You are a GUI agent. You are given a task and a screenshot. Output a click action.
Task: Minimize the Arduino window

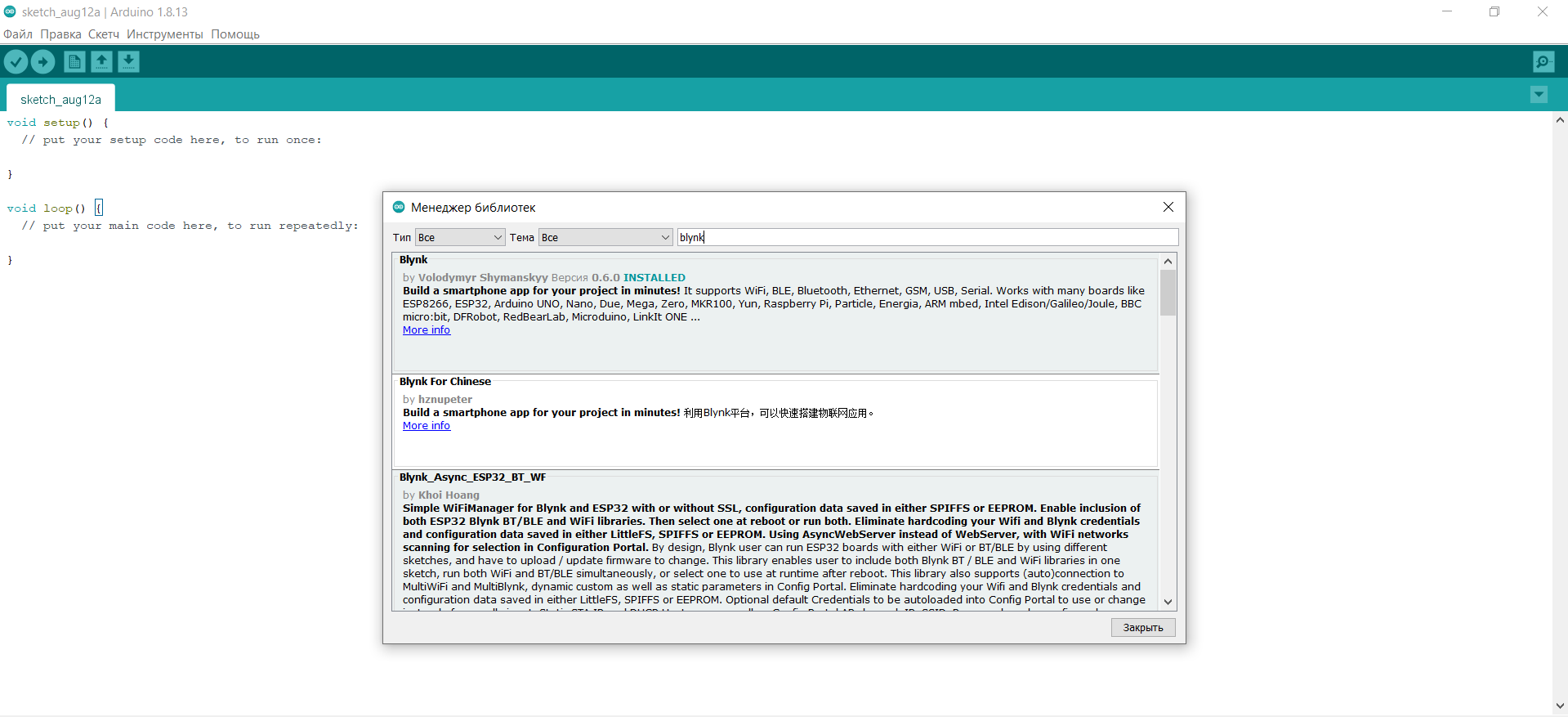(x=1447, y=11)
